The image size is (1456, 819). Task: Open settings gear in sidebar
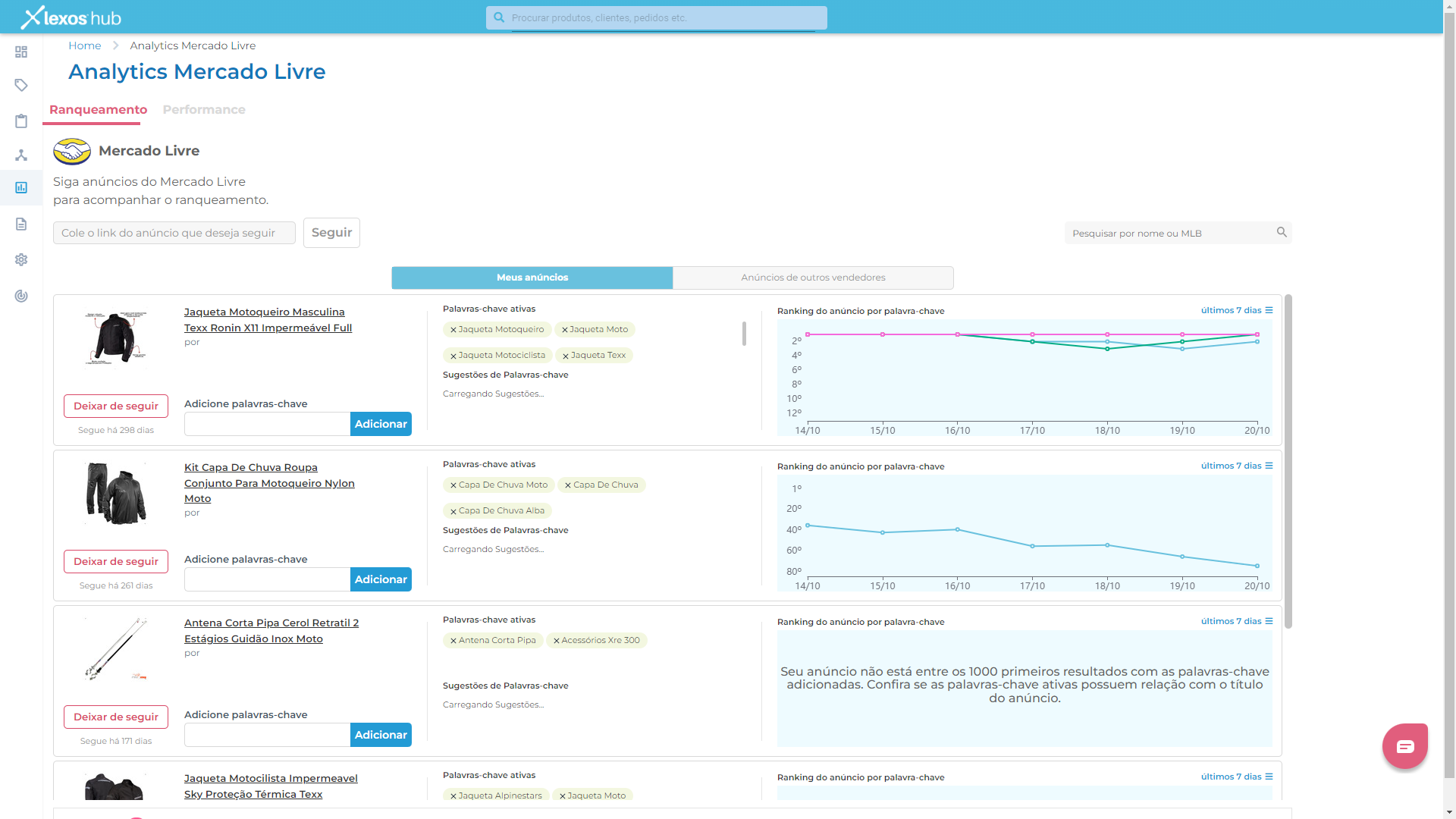21,259
